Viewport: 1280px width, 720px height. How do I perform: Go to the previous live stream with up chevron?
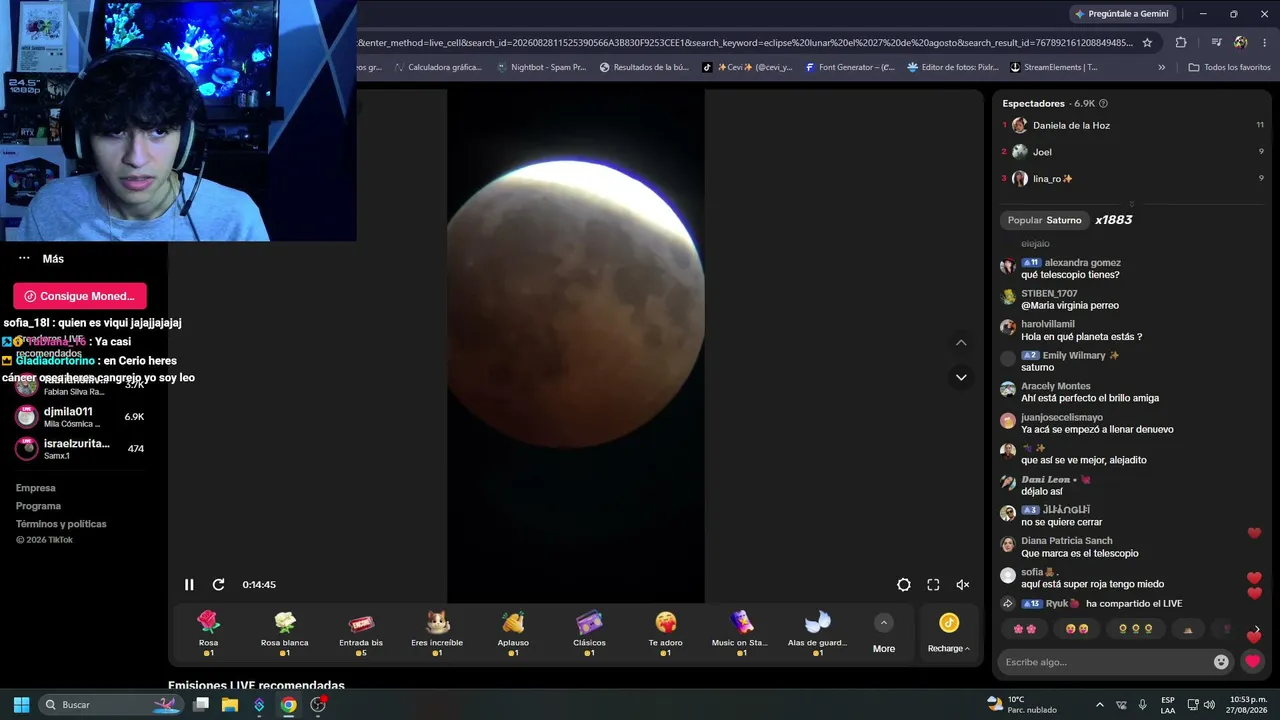point(961,343)
